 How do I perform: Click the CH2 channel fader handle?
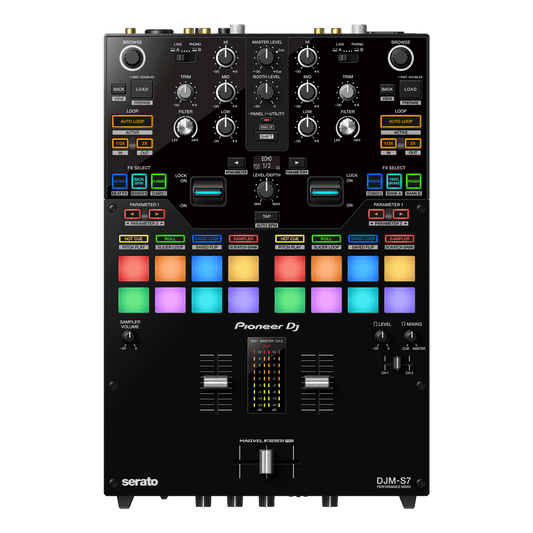[x=317, y=382]
